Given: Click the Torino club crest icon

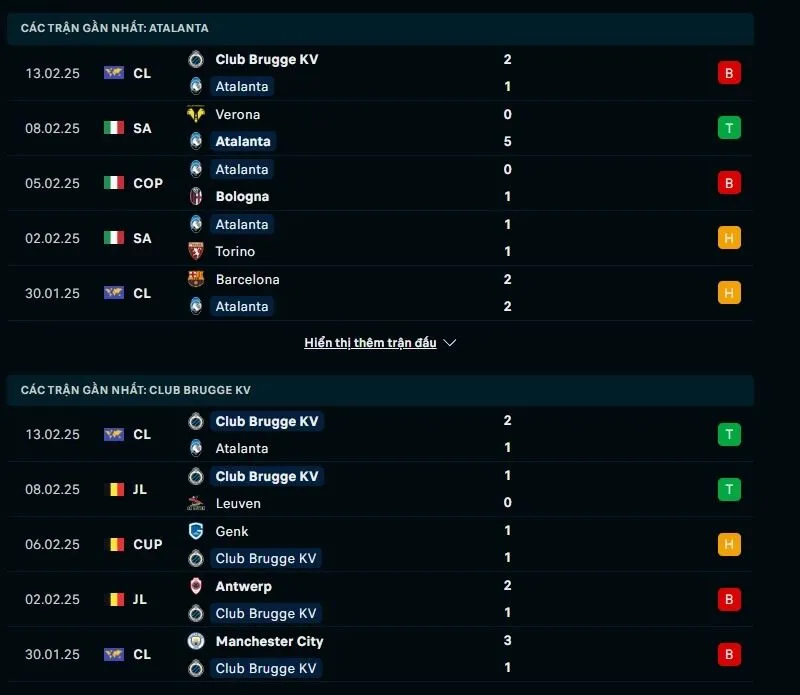Looking at the screenshot, I should pos(196,251).
